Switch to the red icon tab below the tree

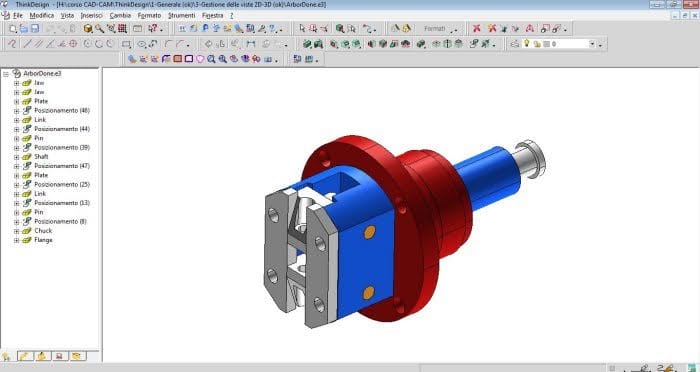click(x=59, y=356)
